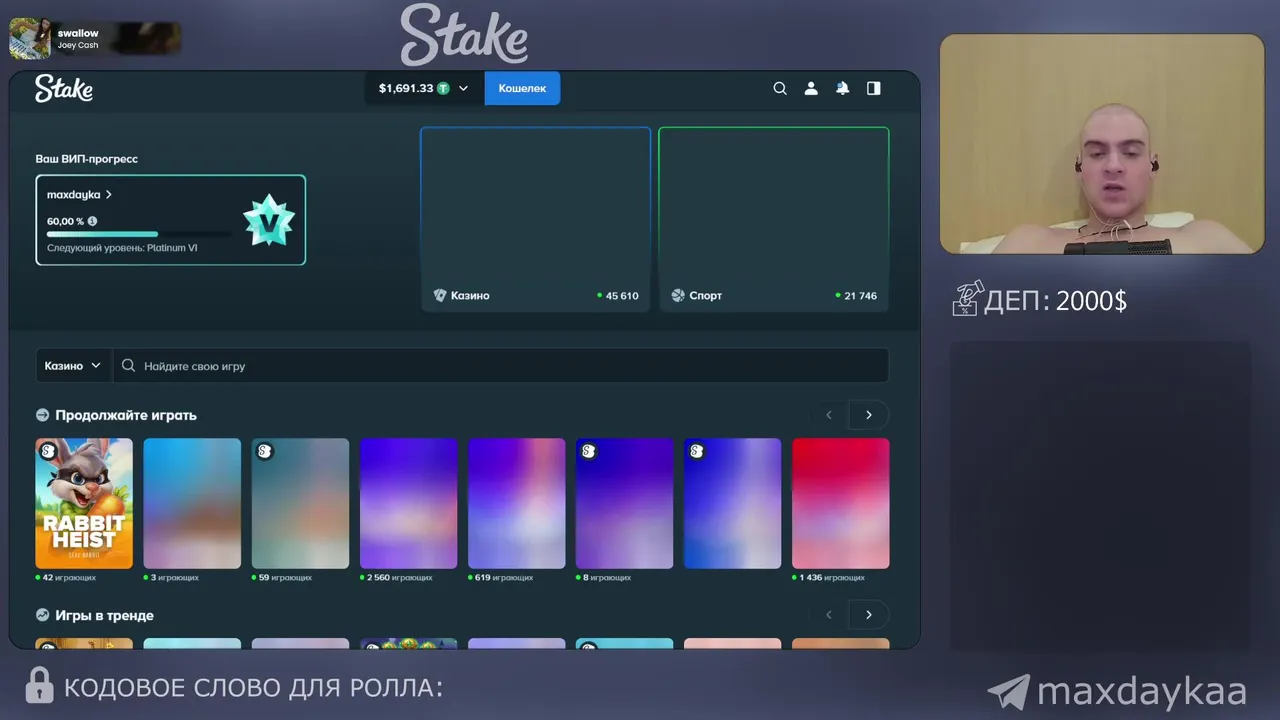Open the Rabbit Heist game thumbnail
Viewport: 1280px width, 720px height.
coord(84,503)
